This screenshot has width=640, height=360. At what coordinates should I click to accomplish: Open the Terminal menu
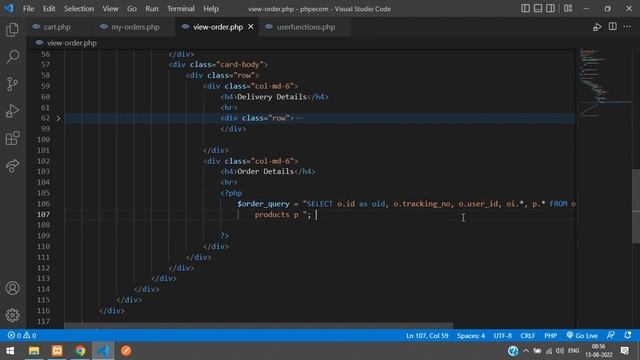pos(181,9)
